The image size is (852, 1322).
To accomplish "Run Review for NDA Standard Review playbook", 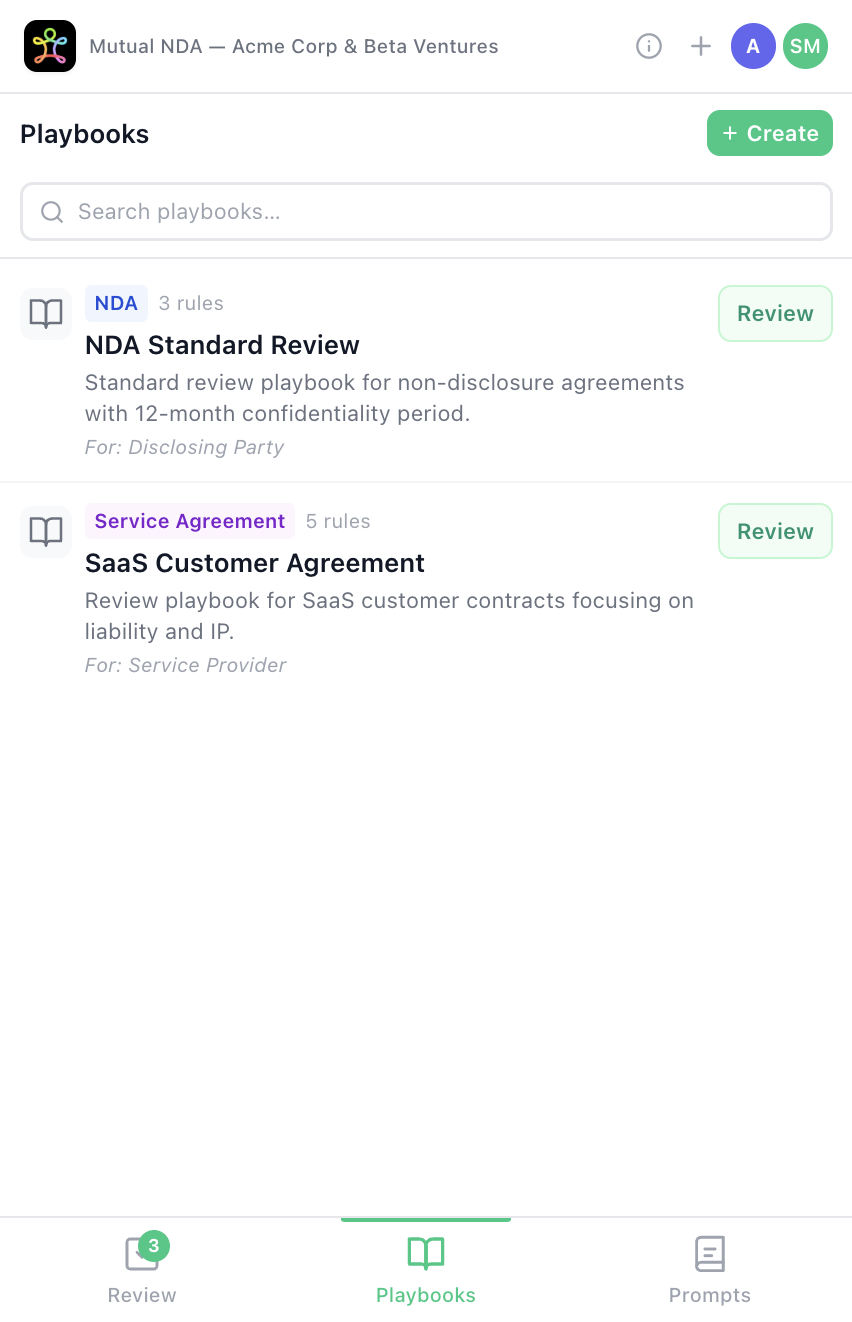I will tap(775, 314).
